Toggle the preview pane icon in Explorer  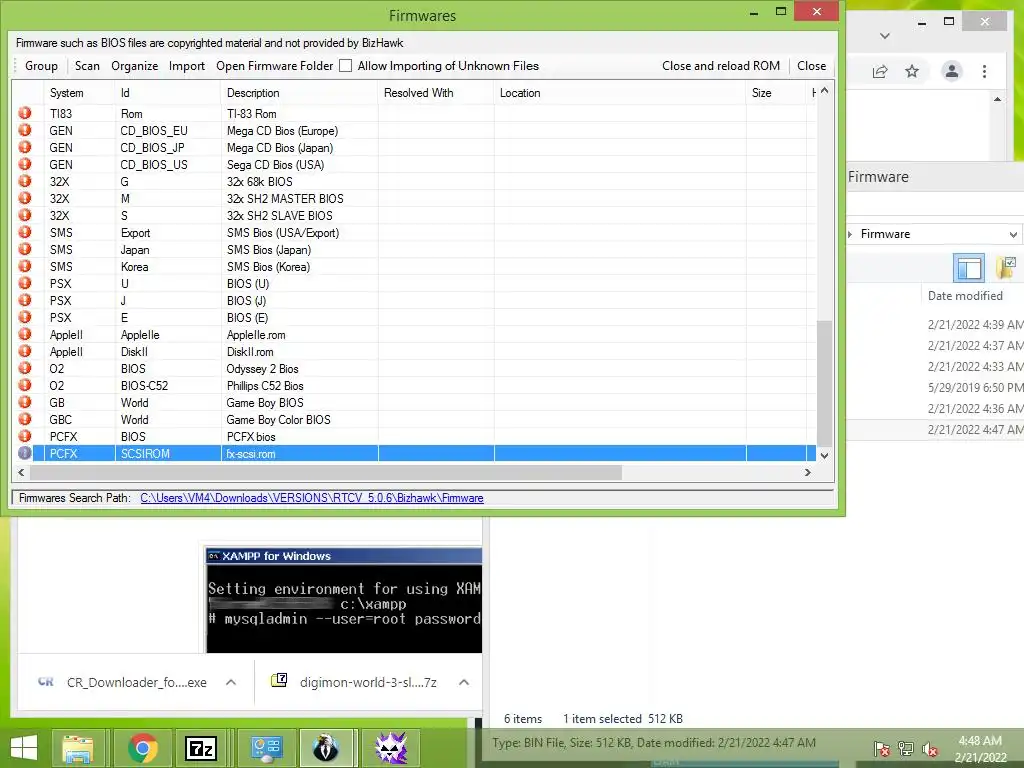[x=968, y=268]
